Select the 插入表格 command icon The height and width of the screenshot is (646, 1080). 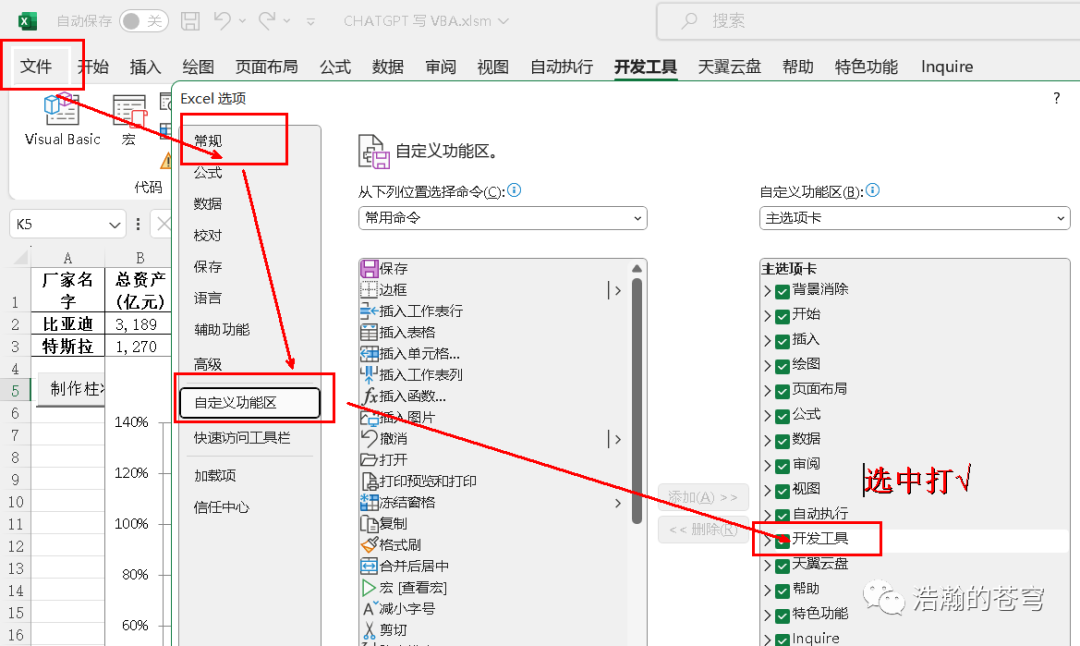coord(369,333)
